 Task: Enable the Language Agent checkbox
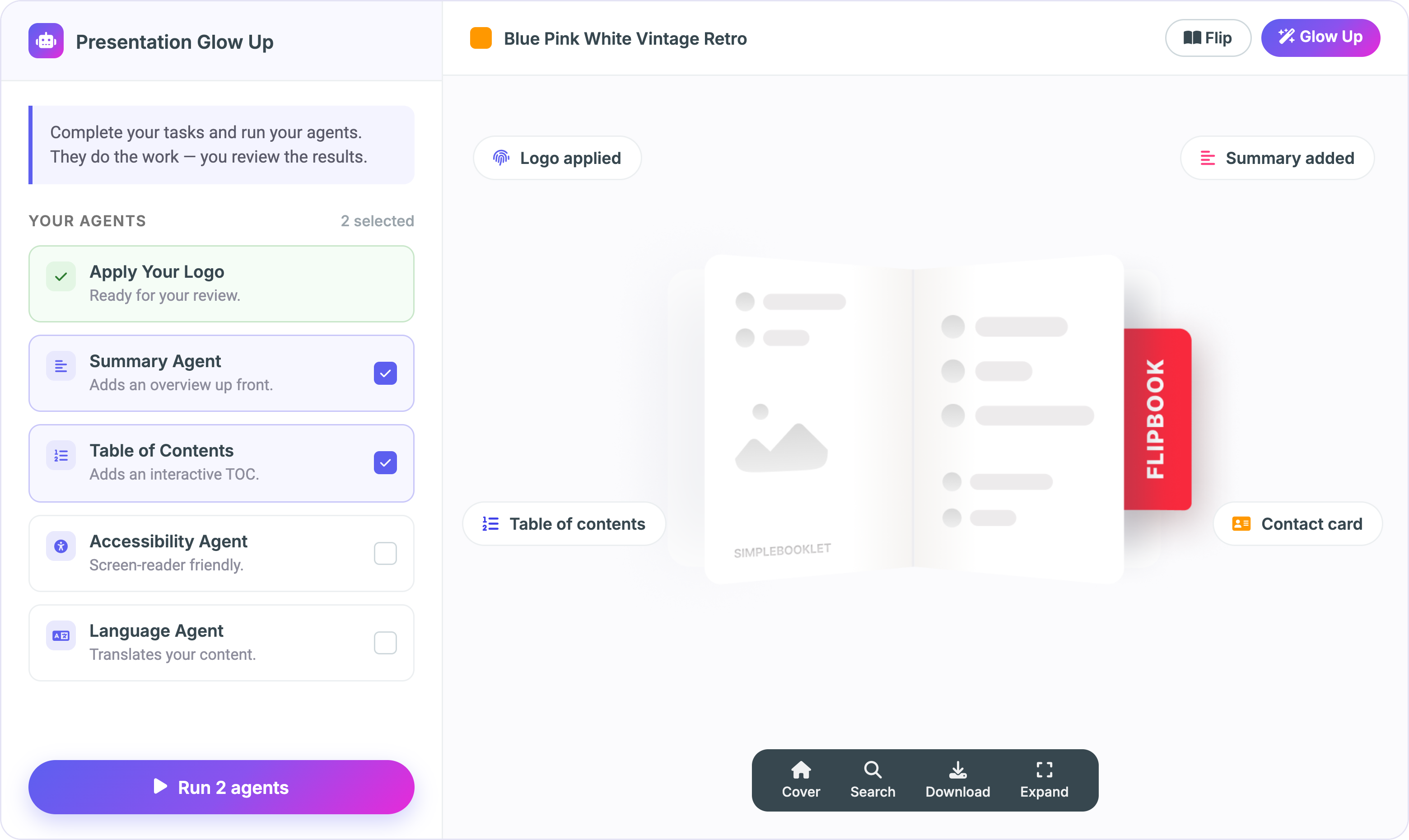pos(385,643)
